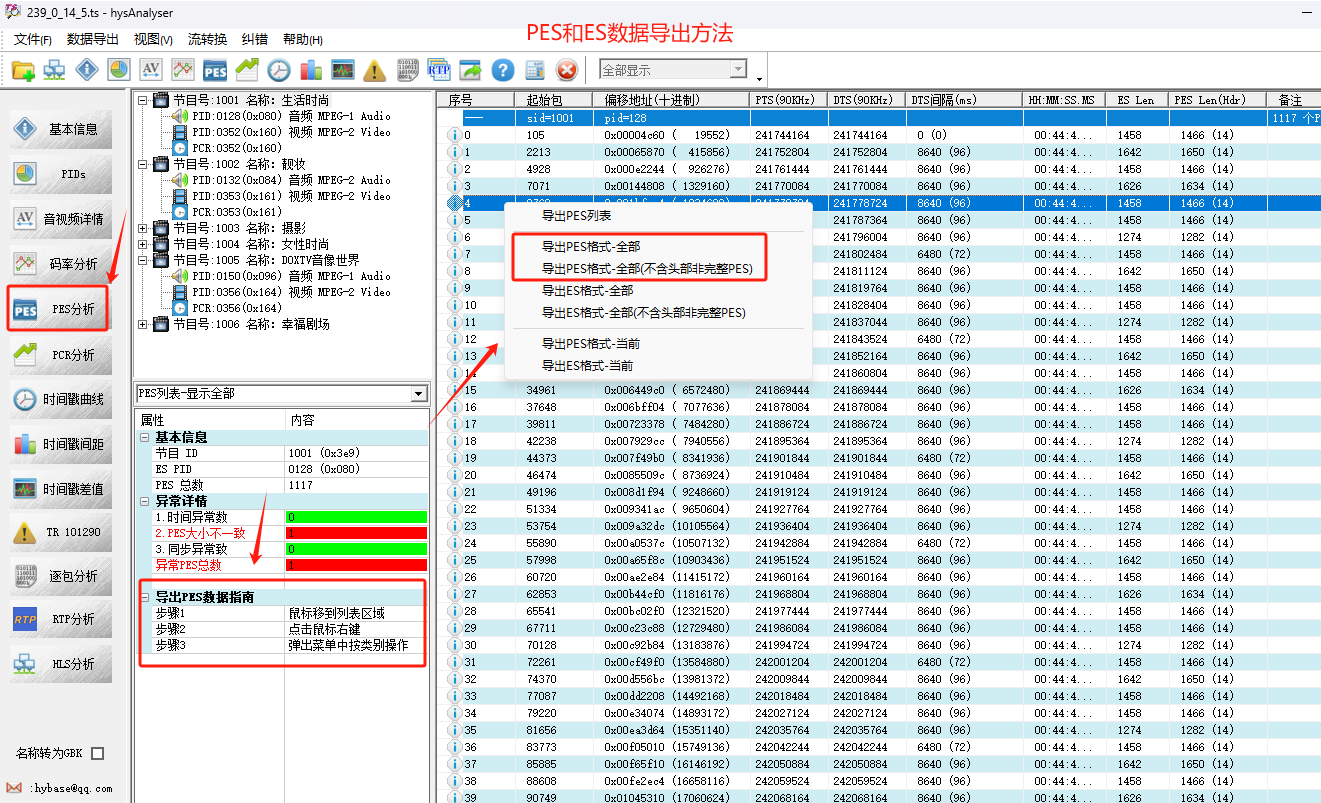Screen dimensions: 1321x803
Task: Open the PES列表-显示全部 combo box
Action: click(x=418, y=394)
